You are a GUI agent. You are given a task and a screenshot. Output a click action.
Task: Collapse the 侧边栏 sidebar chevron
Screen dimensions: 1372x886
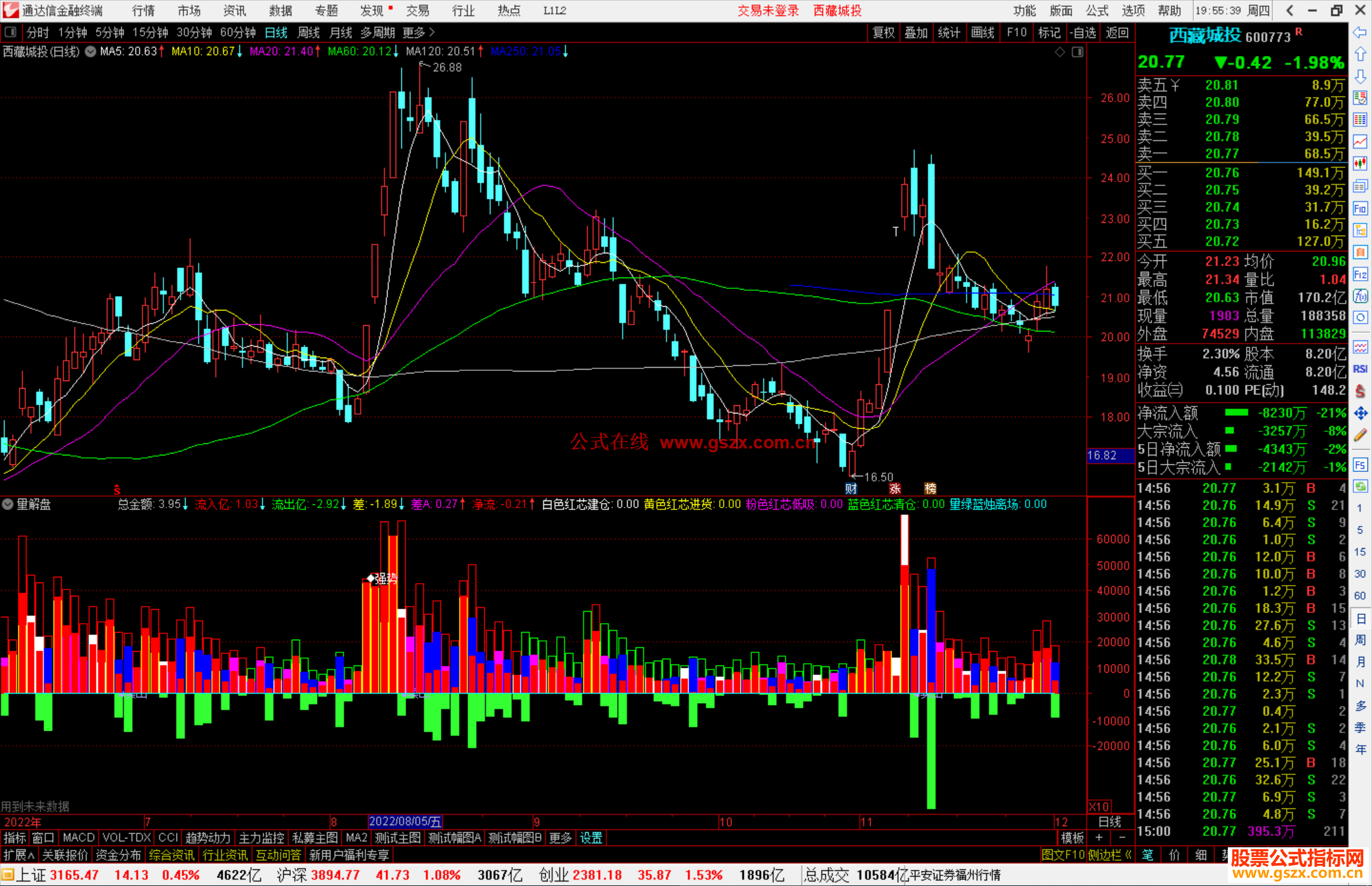1127,855
